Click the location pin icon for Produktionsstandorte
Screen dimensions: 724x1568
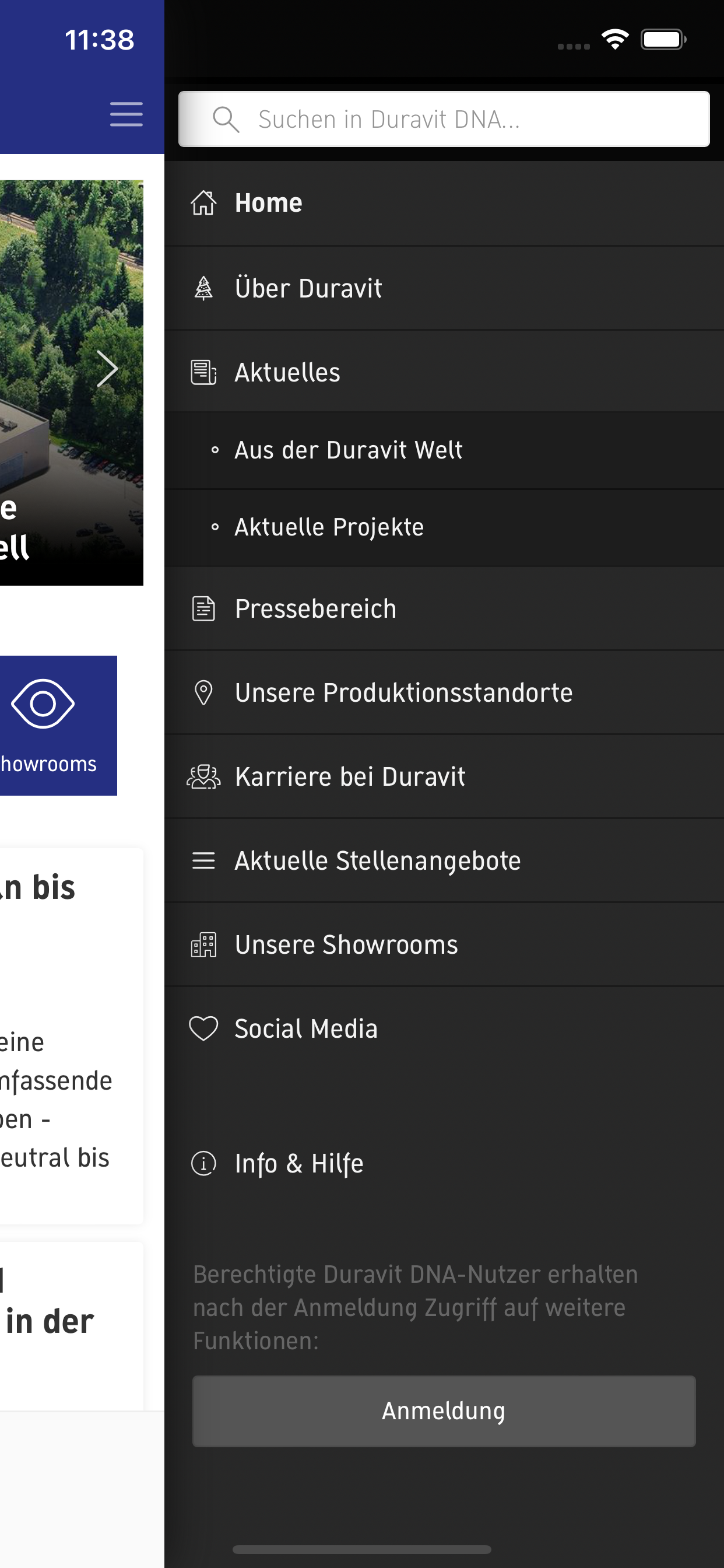pyautogui.click(x=203, y=692)
